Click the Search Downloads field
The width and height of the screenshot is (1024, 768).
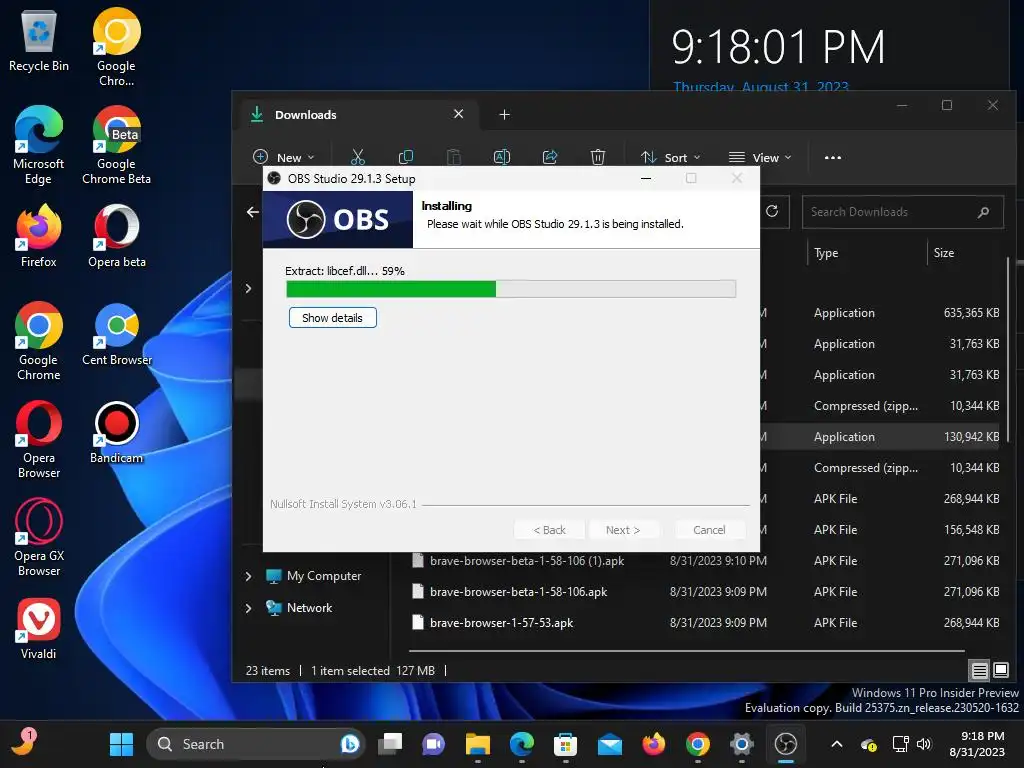coord(903,212)
